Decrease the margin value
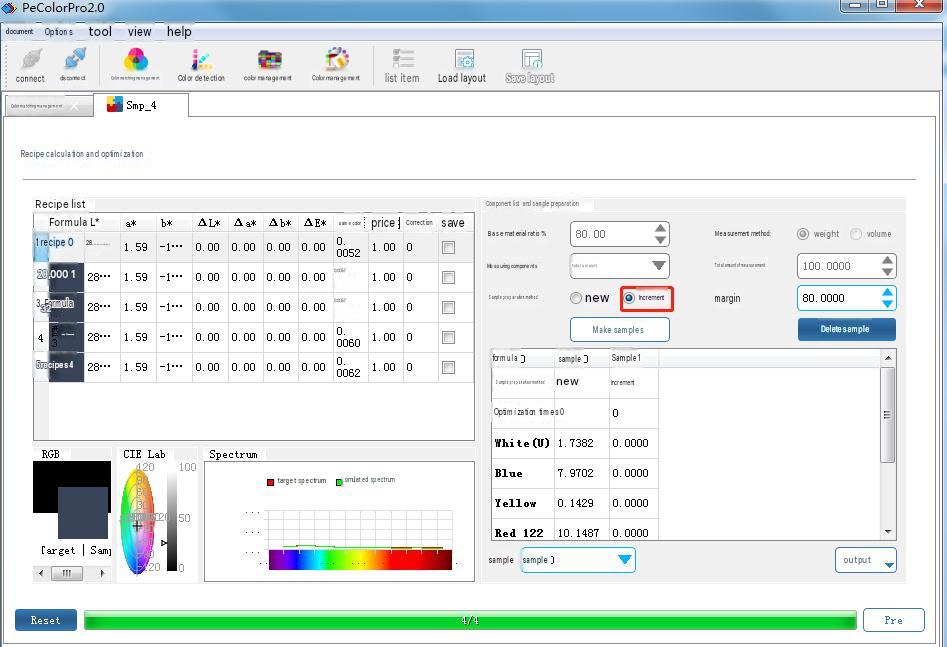 (887, 304)
